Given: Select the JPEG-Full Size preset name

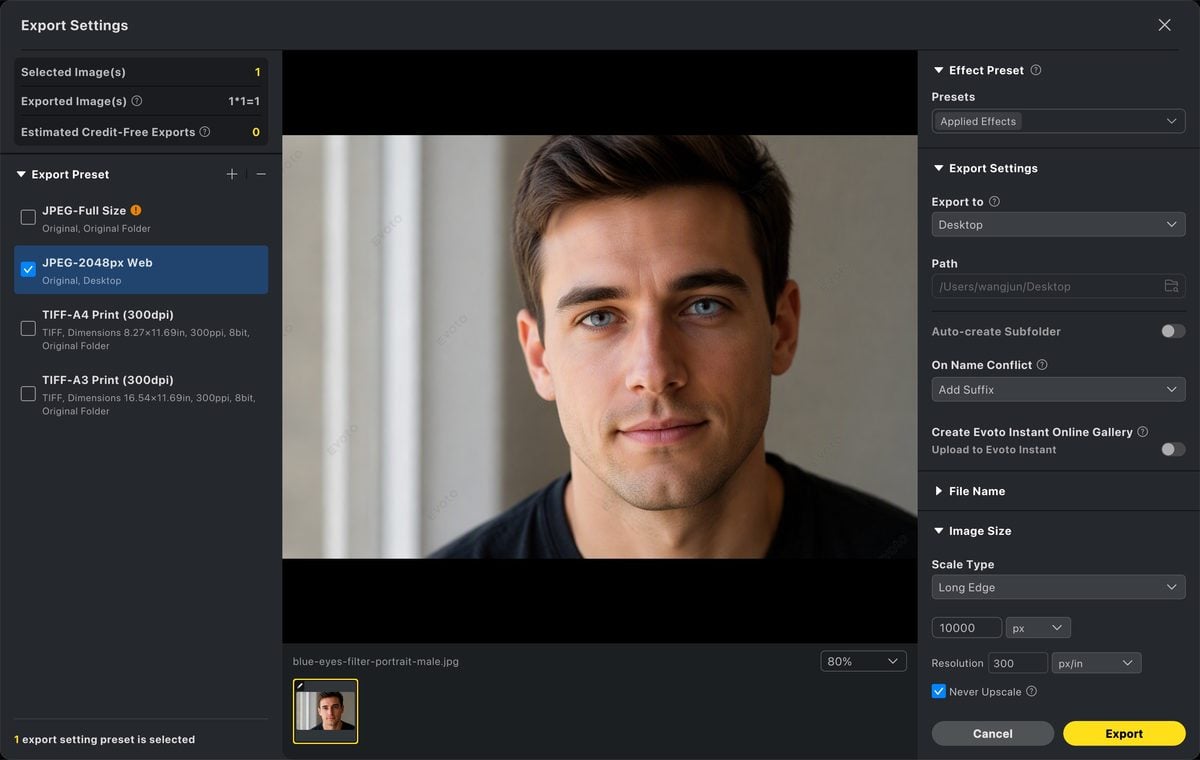Looking at the screenshot, I should 84,210.
